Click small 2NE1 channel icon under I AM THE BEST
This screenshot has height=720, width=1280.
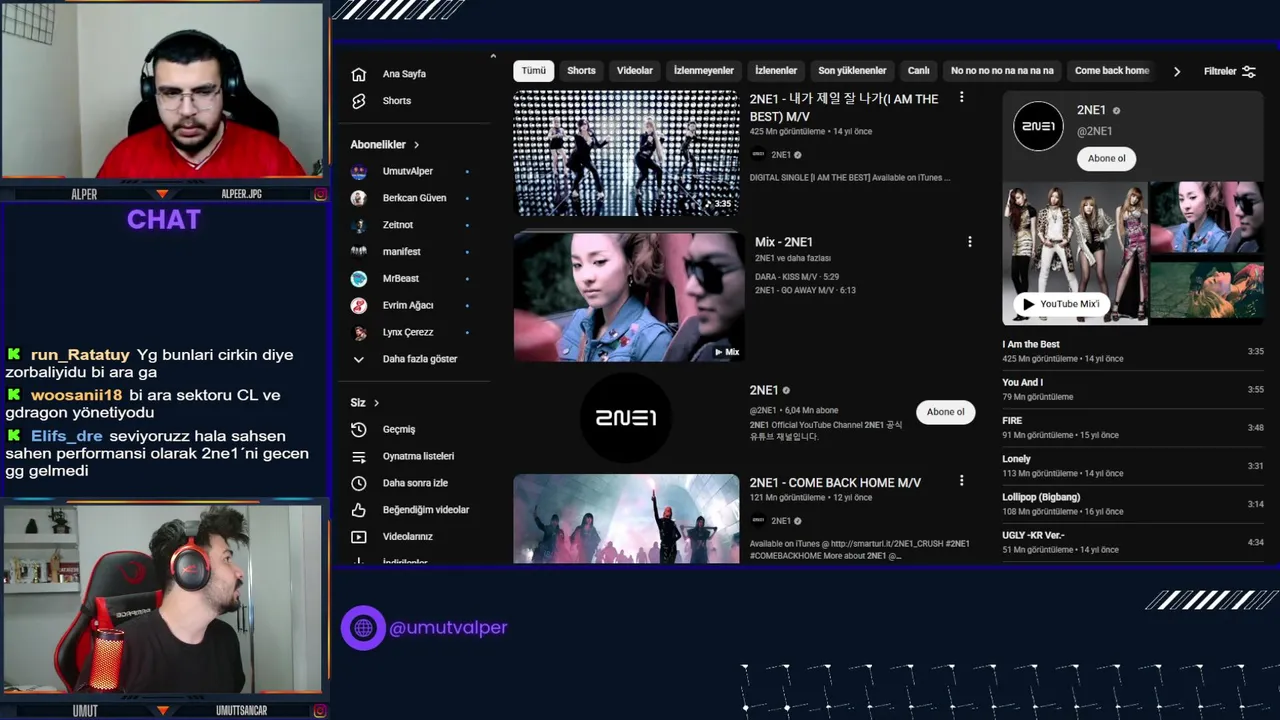(758, 155)
